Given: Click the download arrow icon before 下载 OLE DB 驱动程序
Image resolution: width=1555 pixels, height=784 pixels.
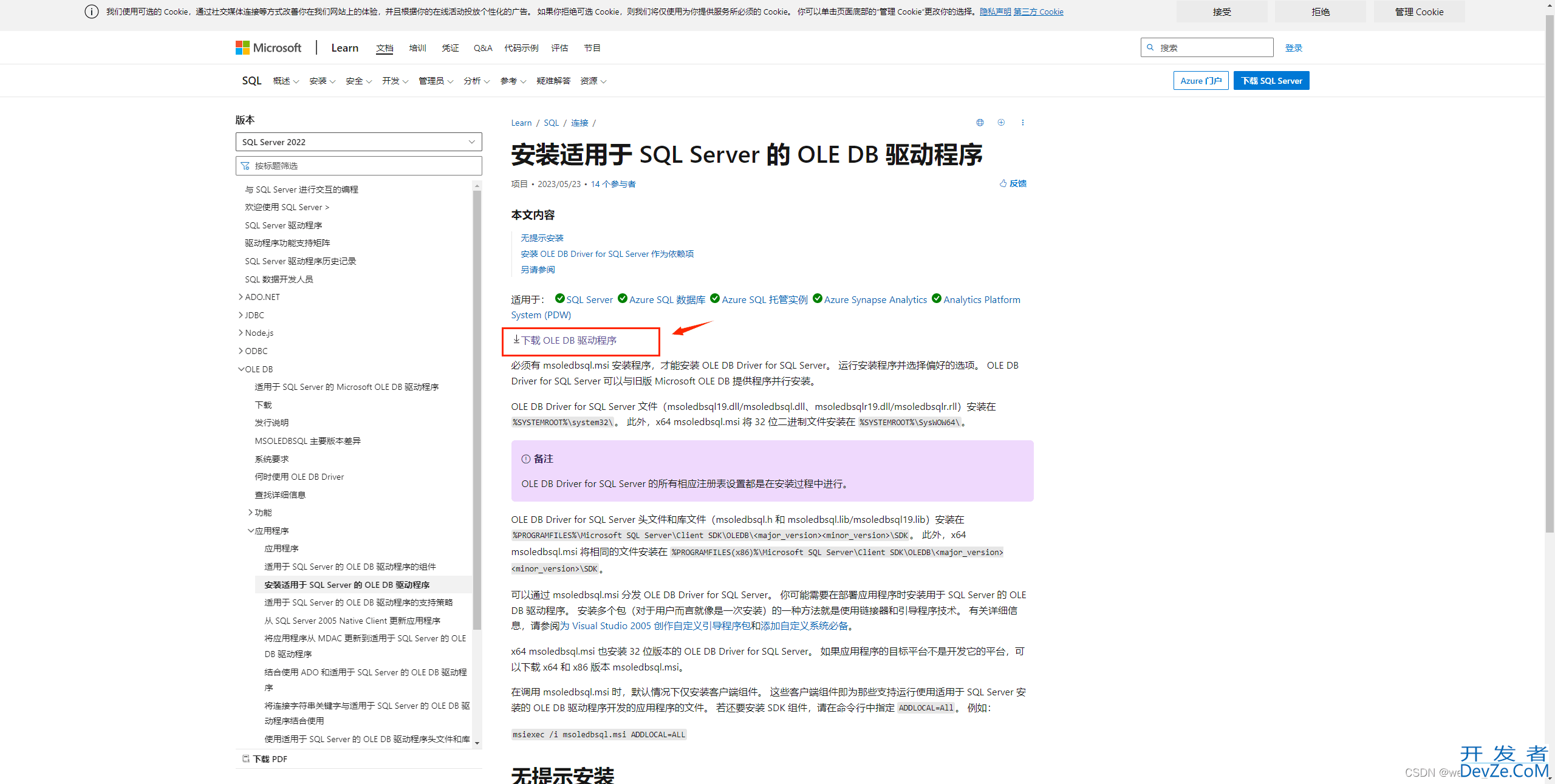Looking at the screenshot, I should click(x=516, y=339).
